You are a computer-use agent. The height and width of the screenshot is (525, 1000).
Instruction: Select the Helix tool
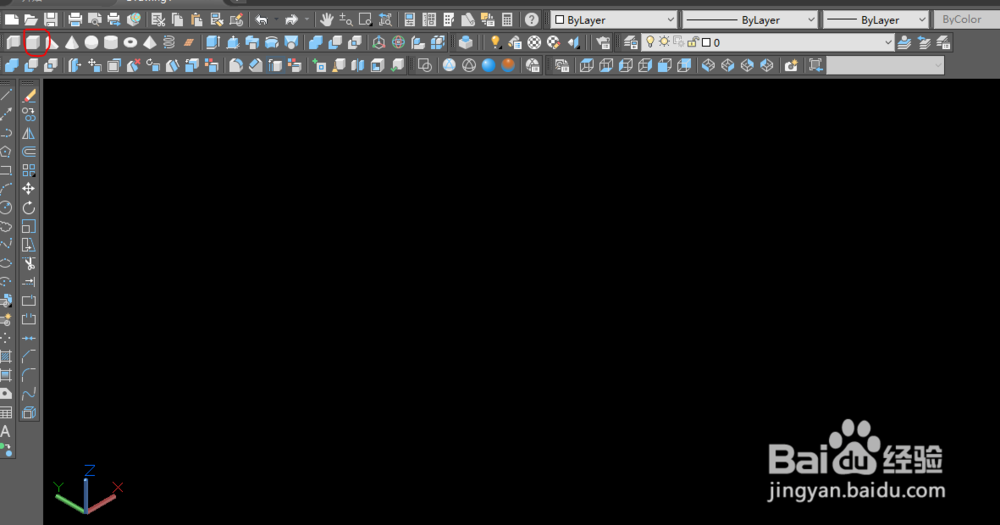tap(169, 43)
